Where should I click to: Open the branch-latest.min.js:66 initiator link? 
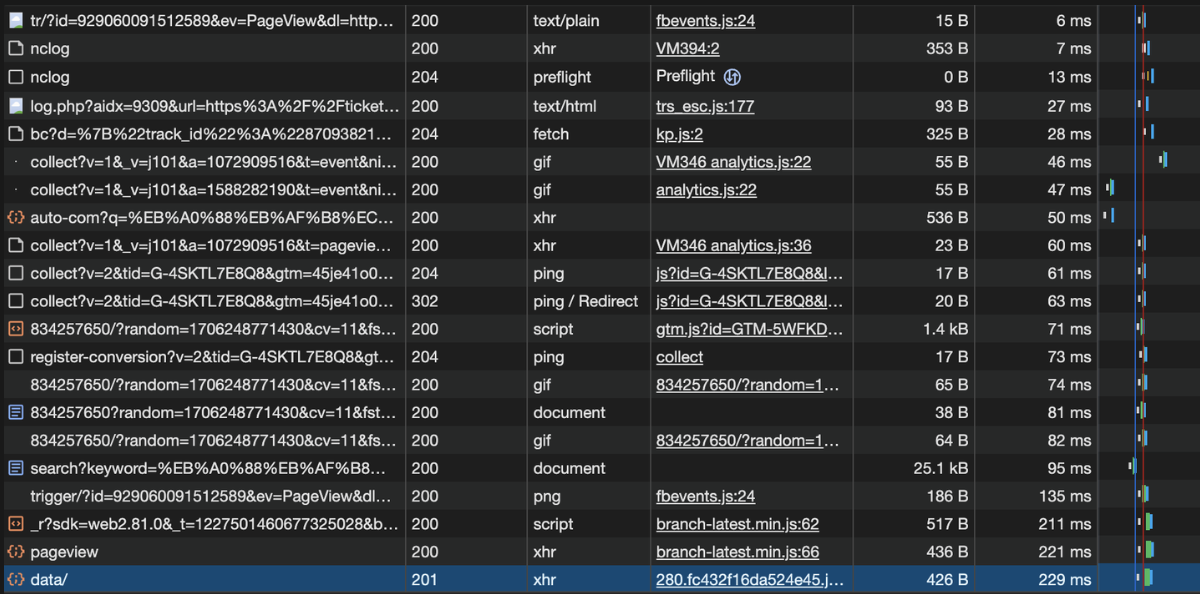(738, 551)
